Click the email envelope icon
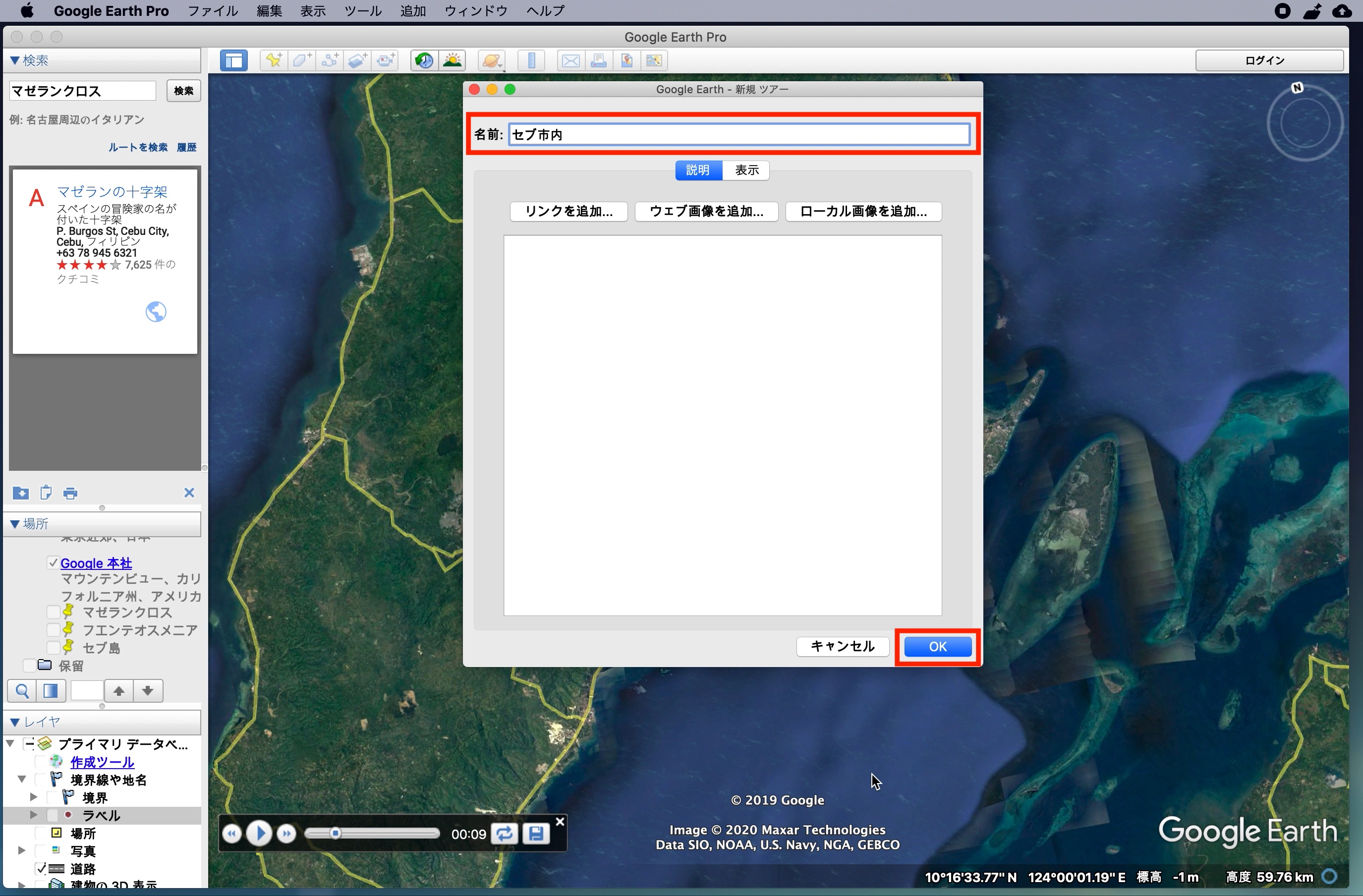This screenshot has height=896, width=1363. 570,60
